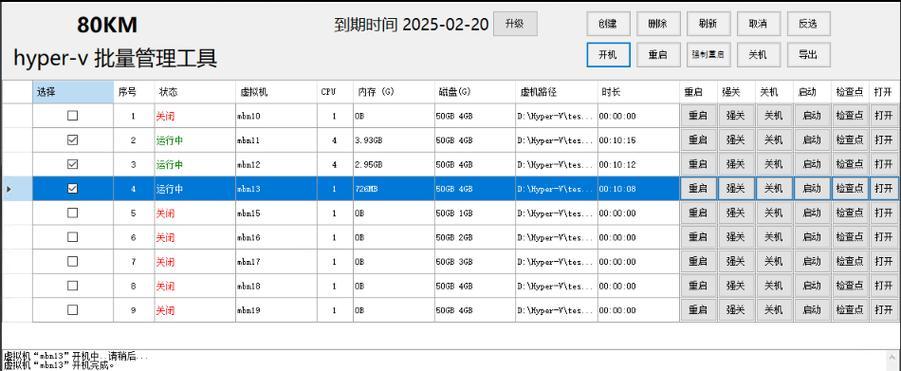Click the 50GB 2GB disk cell

click(x=475, y=237)
